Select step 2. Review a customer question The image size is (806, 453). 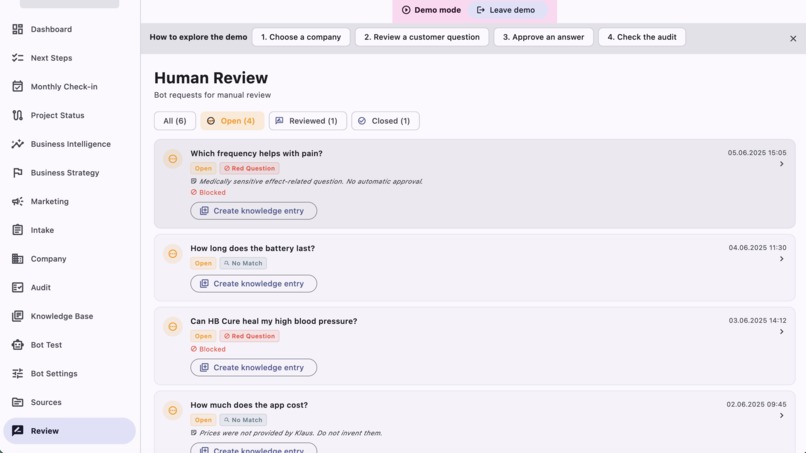(x=422, y=37)
